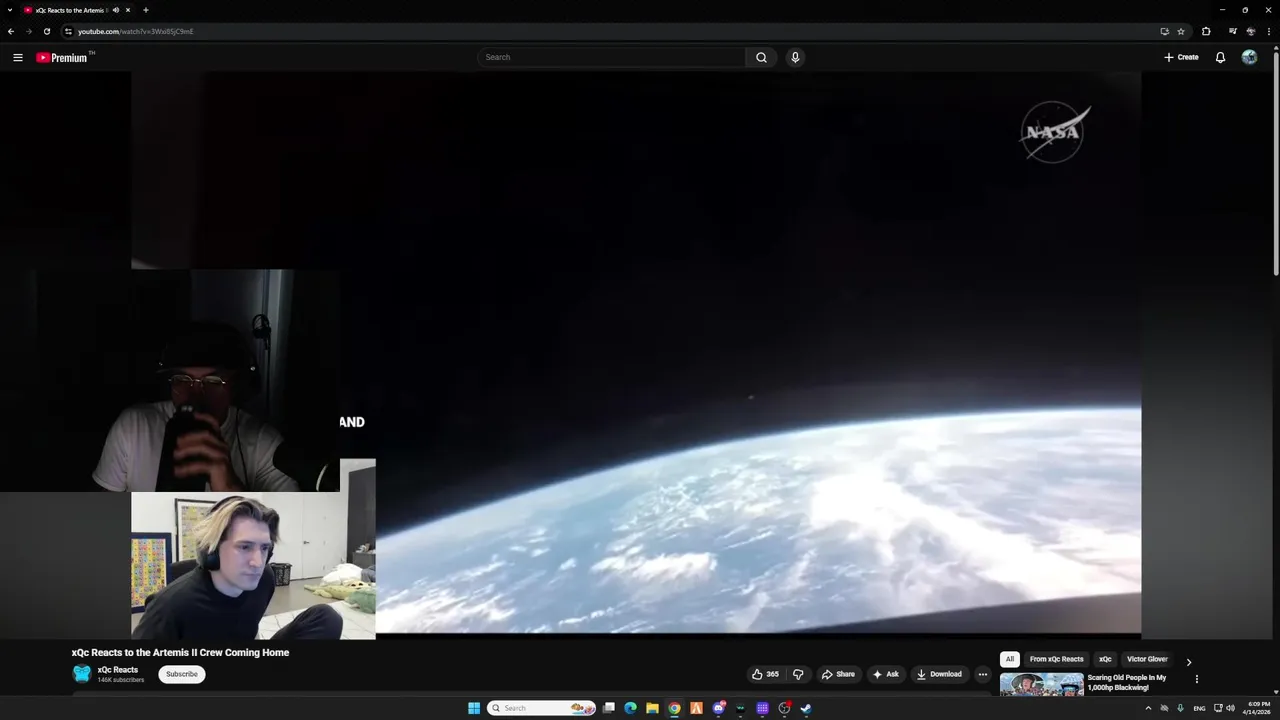This screenshot has height=720, width=1280.
Task: Expand the tab search dropdown arrow
Action: pyautogui.click(x=8, y=10)
